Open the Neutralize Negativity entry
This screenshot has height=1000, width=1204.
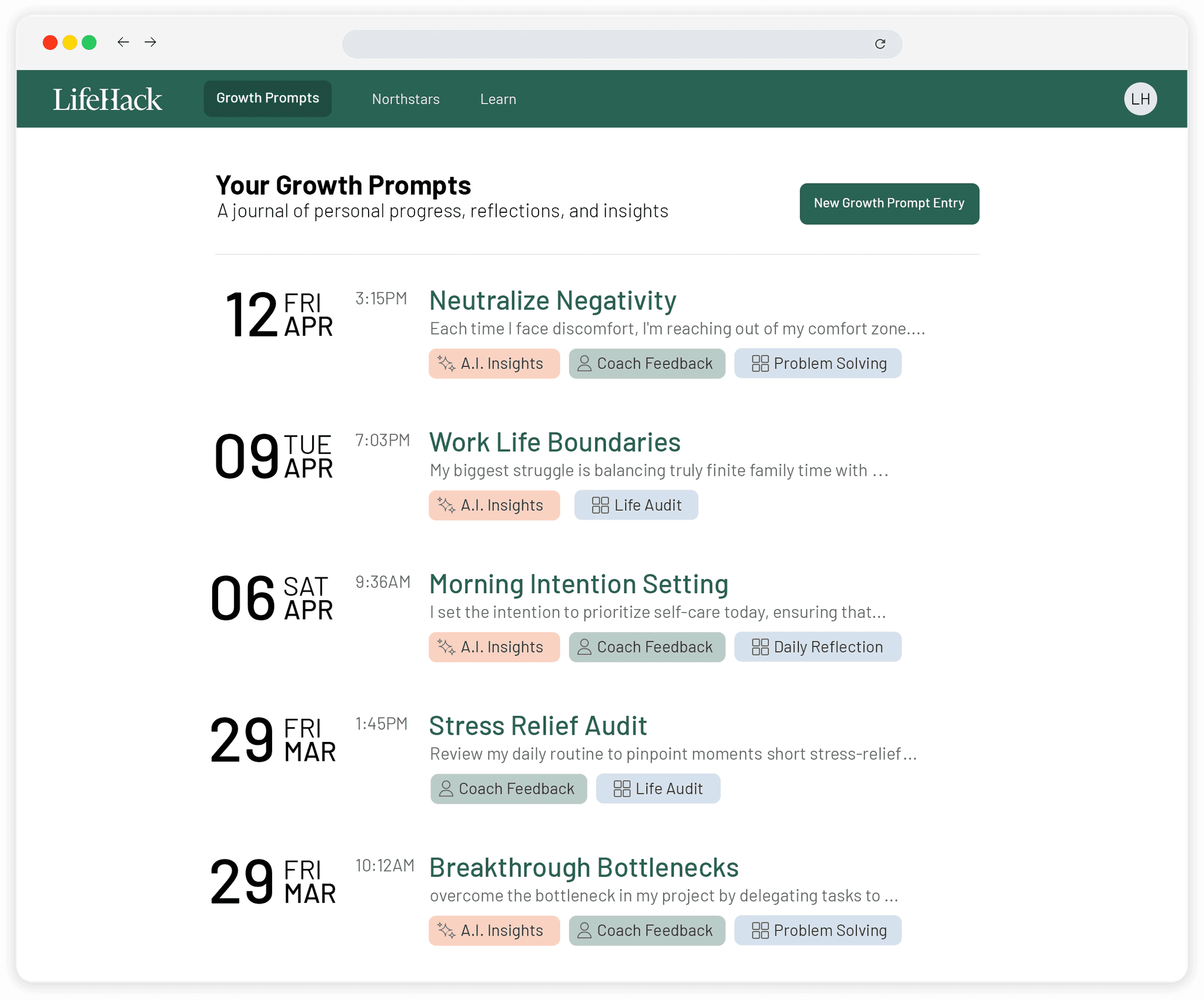(553, 301)
